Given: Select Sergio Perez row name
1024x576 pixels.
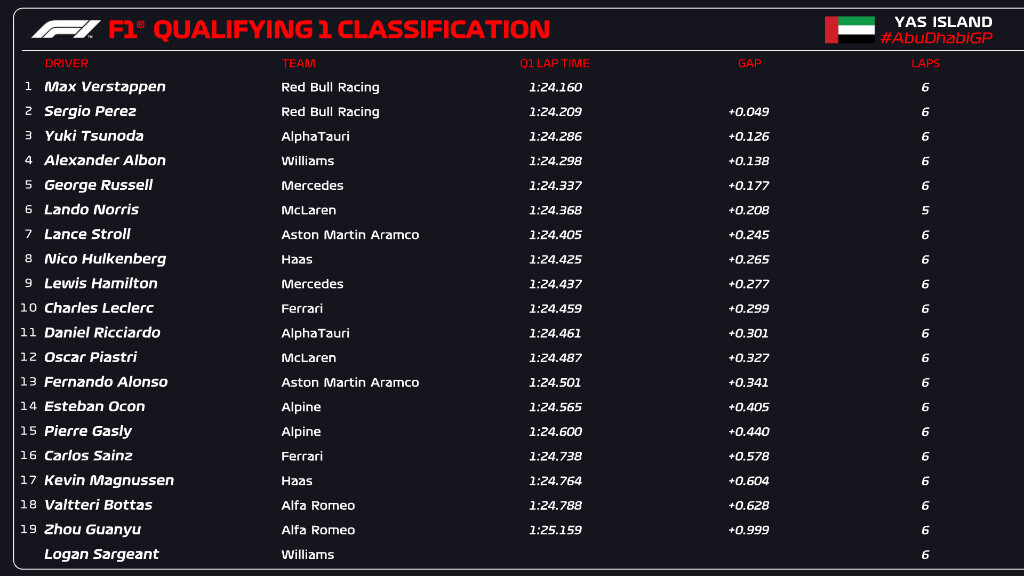Looking at the screenshot, I should click(90, 111).
